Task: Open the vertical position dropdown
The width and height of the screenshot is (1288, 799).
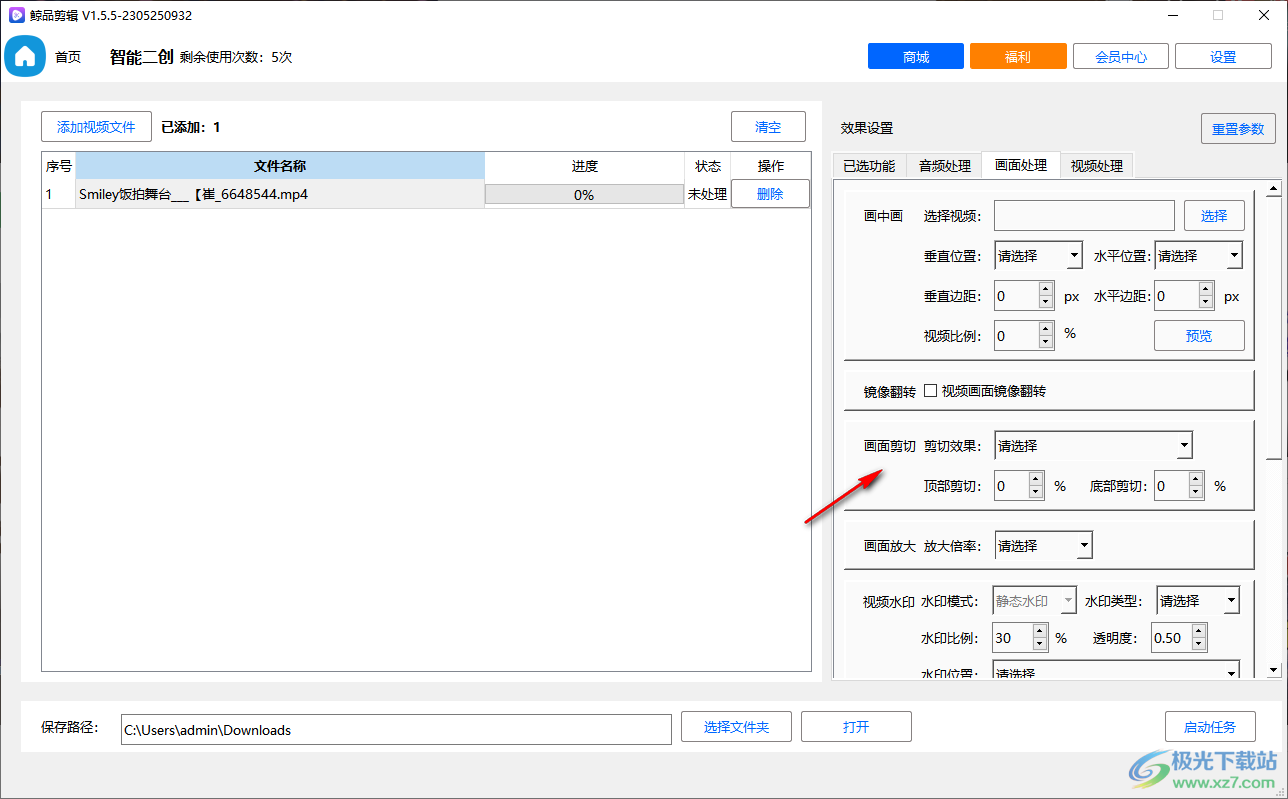Action: tap(1039, 256)
